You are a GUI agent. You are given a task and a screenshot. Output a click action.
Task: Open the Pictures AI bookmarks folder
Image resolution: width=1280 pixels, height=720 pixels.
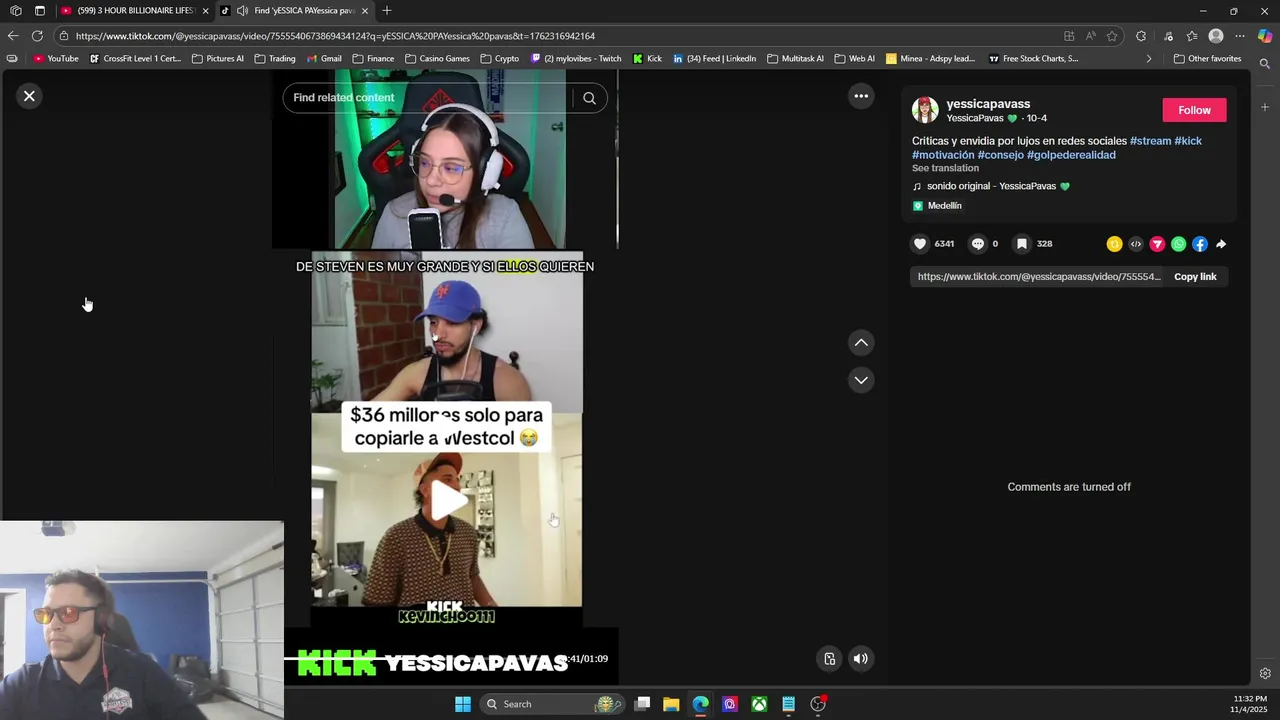[x=217, y=59]
